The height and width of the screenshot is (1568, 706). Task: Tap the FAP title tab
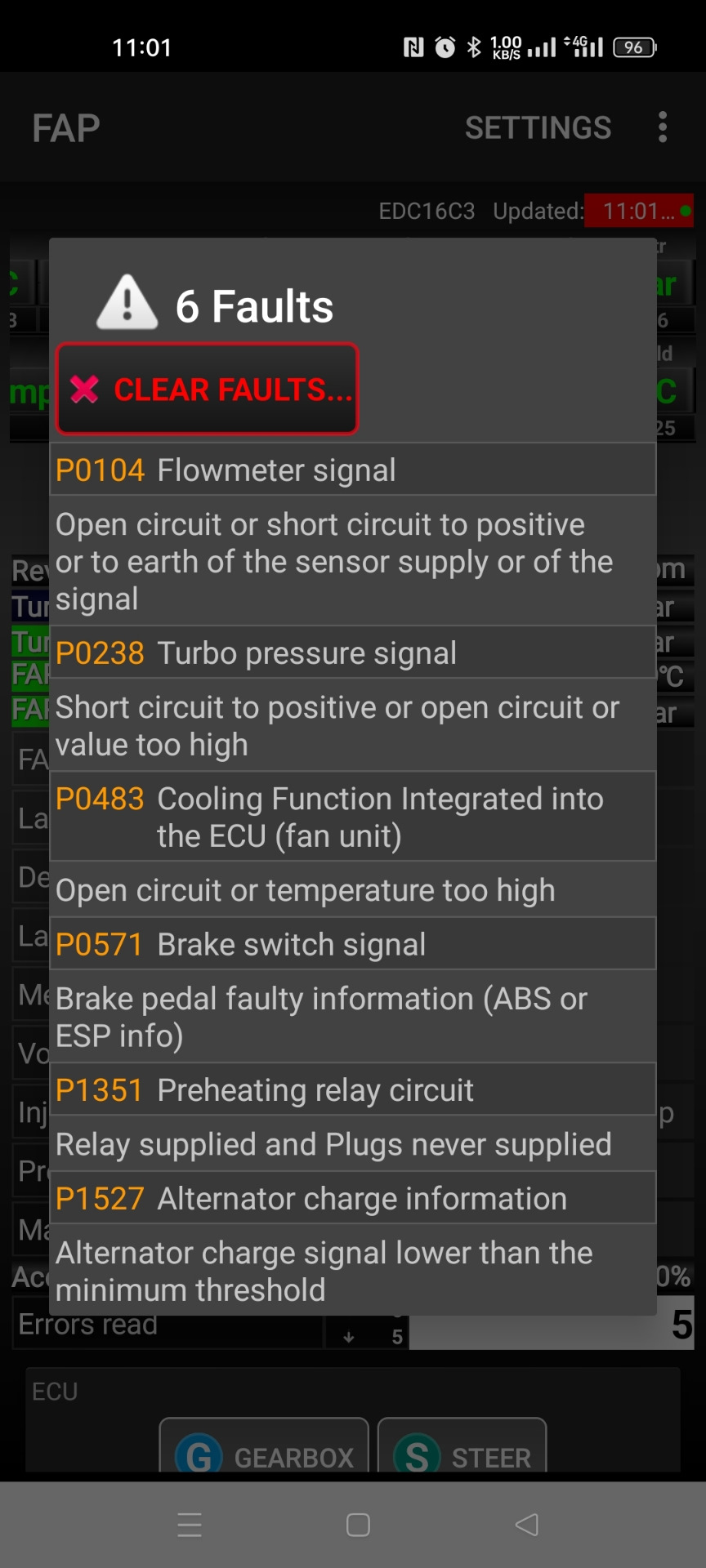pyautogui.click(x=66, y=128)
